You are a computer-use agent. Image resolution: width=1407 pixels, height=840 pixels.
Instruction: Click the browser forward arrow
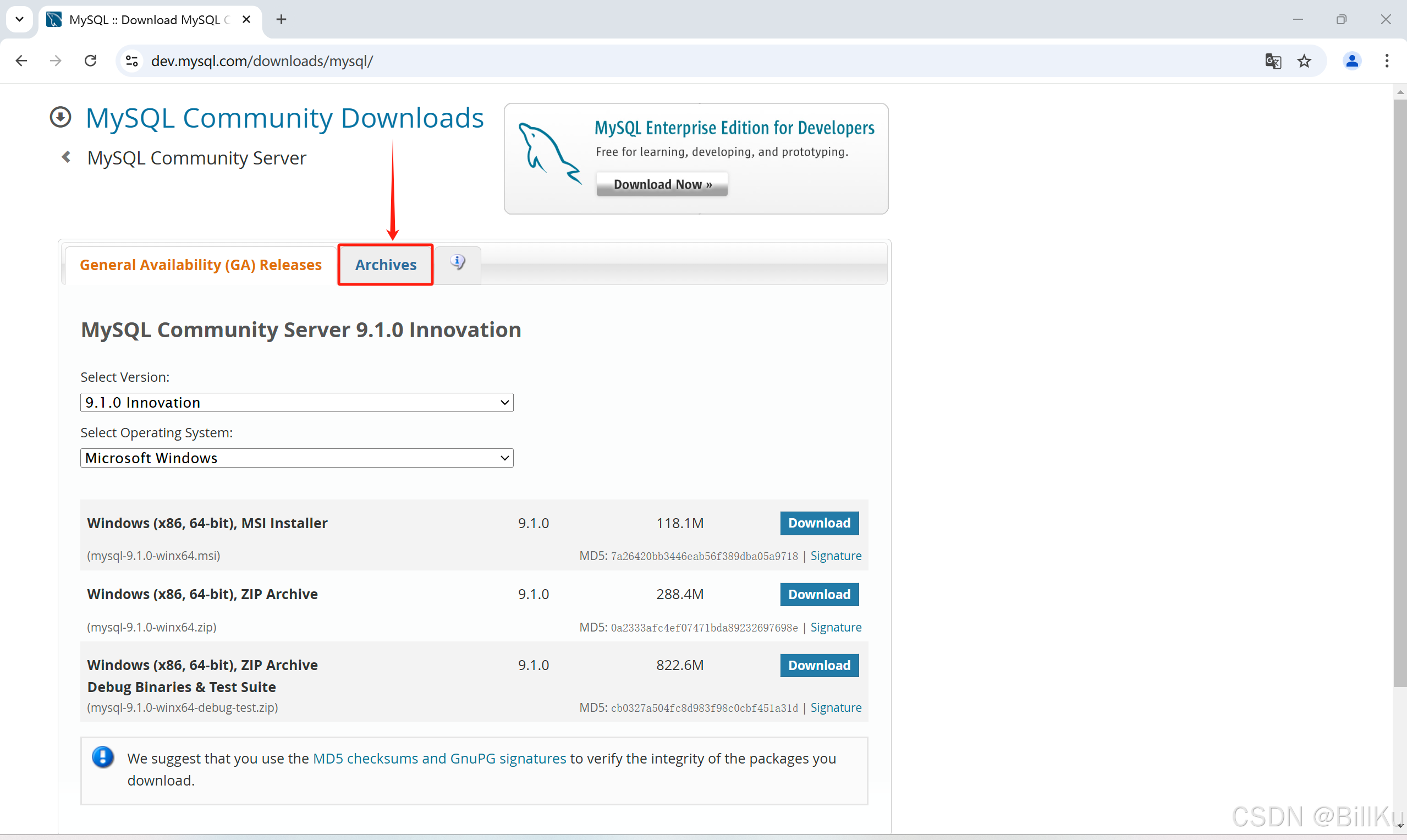tap(56, 61)
